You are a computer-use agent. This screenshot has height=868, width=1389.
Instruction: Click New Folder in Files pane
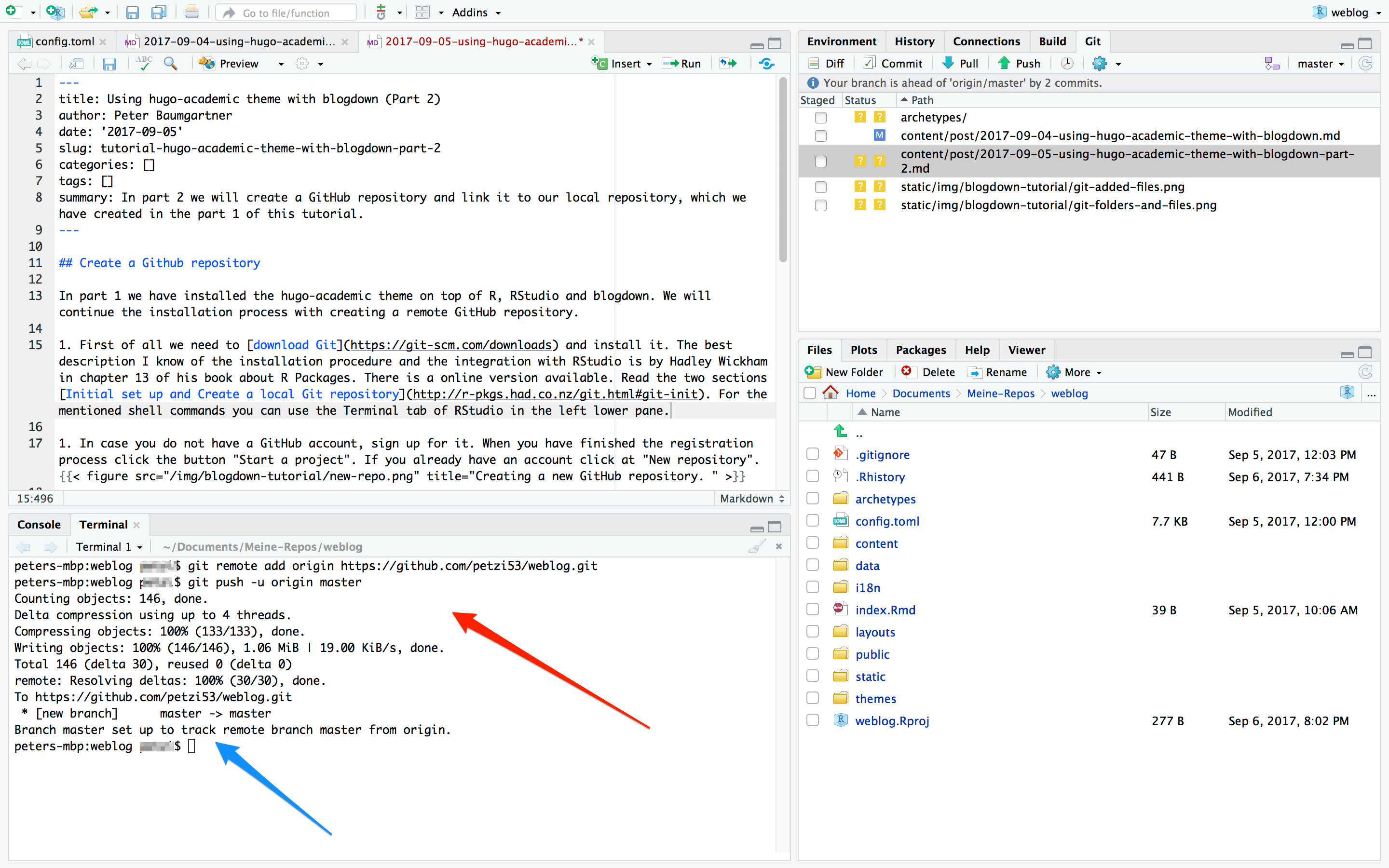(x=844, y=372)
